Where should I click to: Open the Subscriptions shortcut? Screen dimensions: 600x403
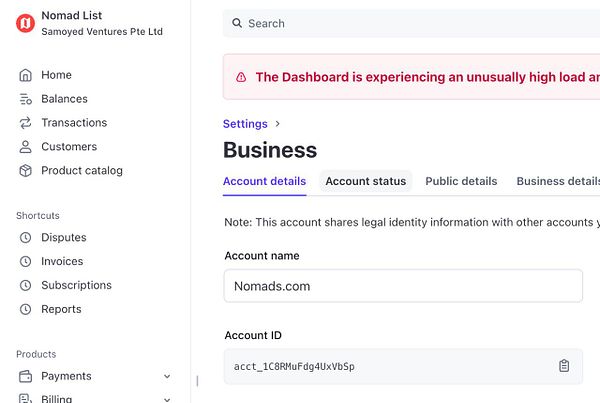point(76,286)
